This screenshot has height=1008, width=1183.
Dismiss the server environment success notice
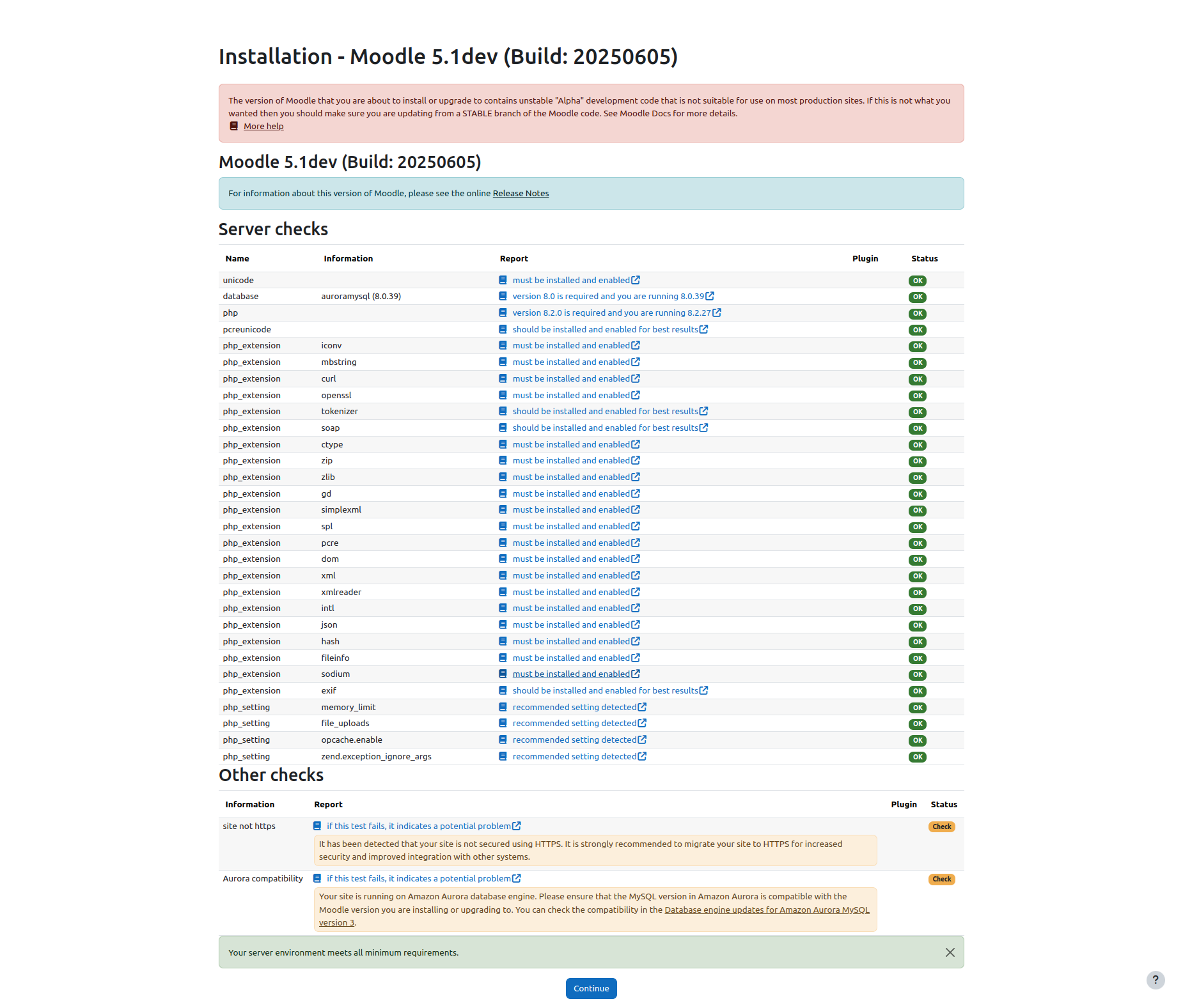point(950,952)
